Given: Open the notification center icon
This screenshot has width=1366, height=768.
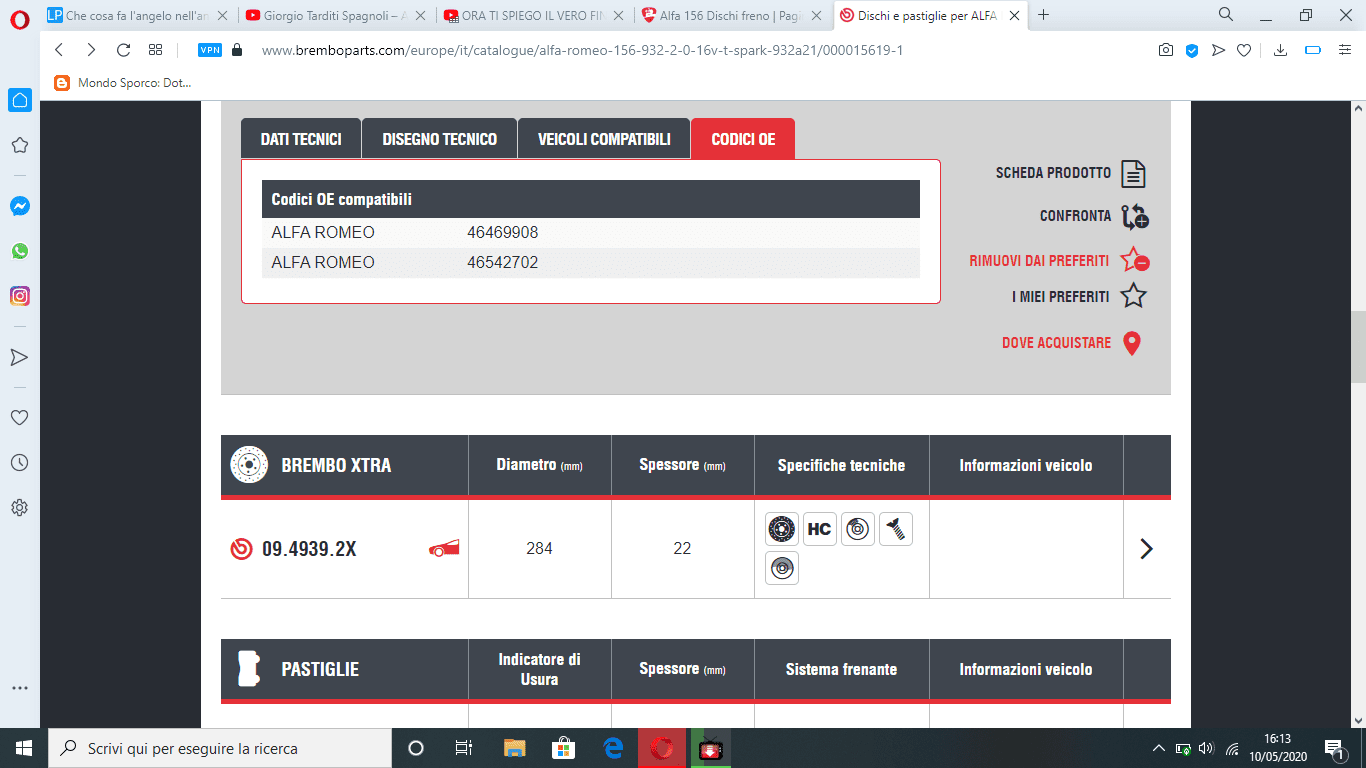Looking at the screenshot, I should pyautogui.click(x=1334, y=748).
